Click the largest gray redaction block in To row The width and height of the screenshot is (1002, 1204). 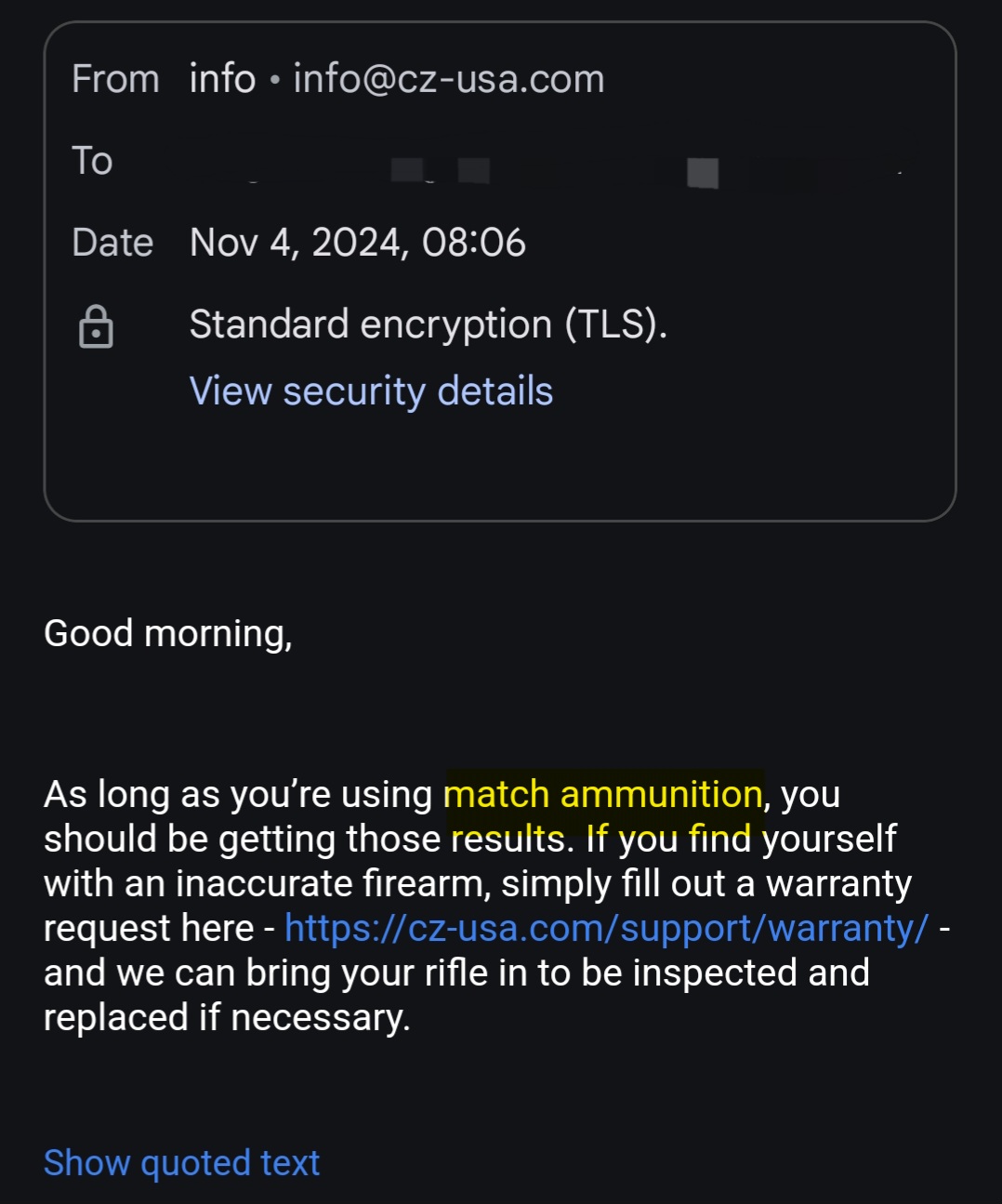click(x=703, y=173)
